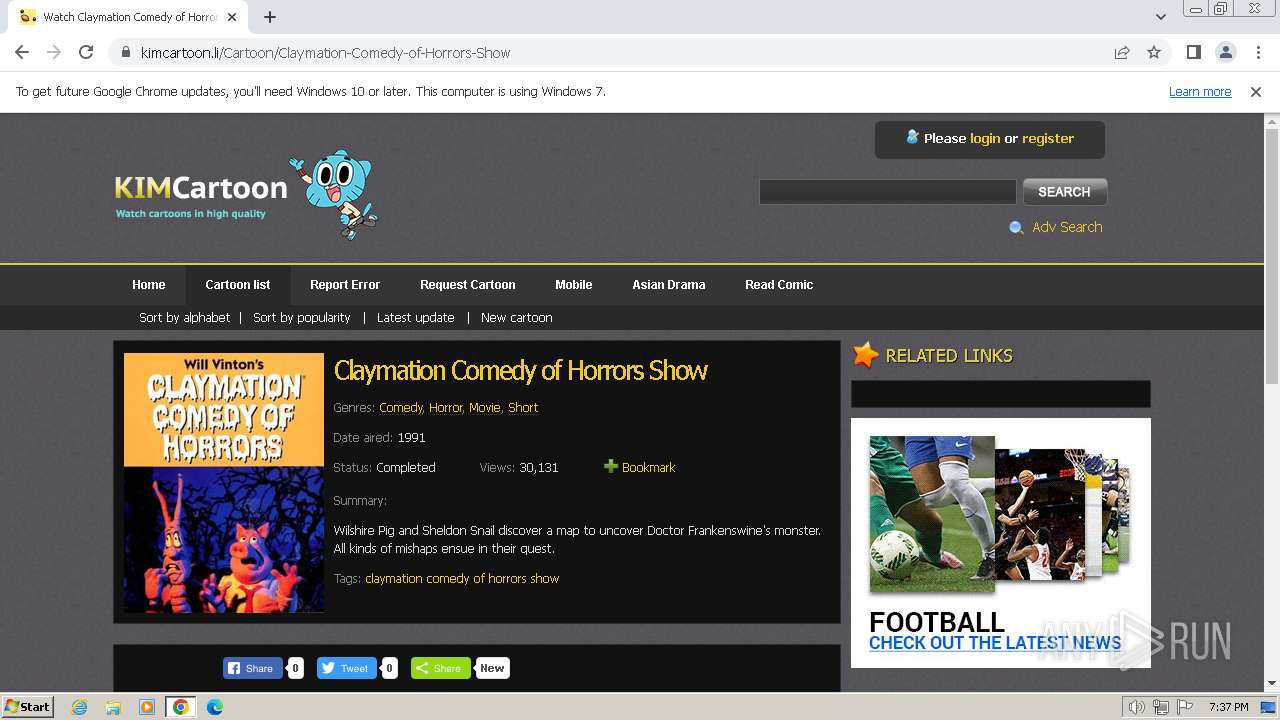Reload the current page
The width and height of the screenshot is (1280, 720).
[x=86, y=52]
